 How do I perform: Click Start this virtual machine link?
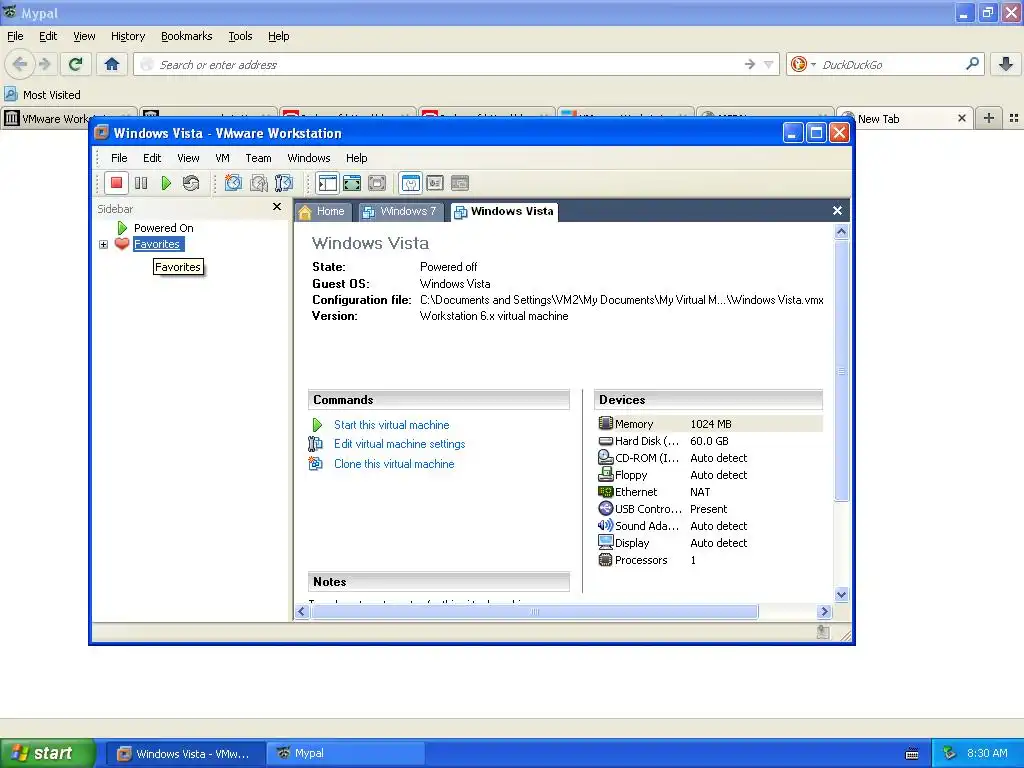click(x=391, y=425)
